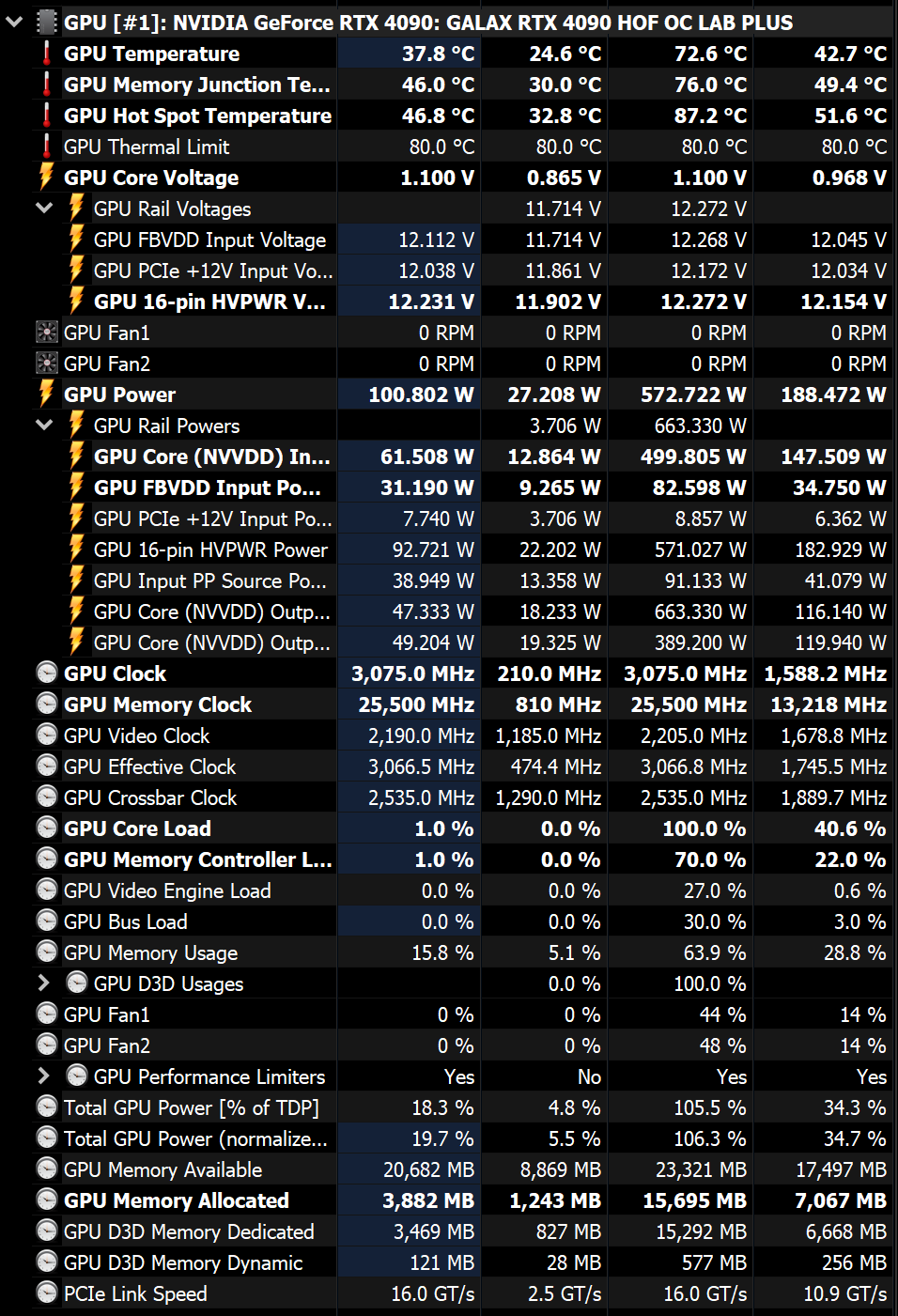Viewport: 898px width, 1316px height.
Task: Select the GPU Core Voltage label
Action: tap(151, 178)
